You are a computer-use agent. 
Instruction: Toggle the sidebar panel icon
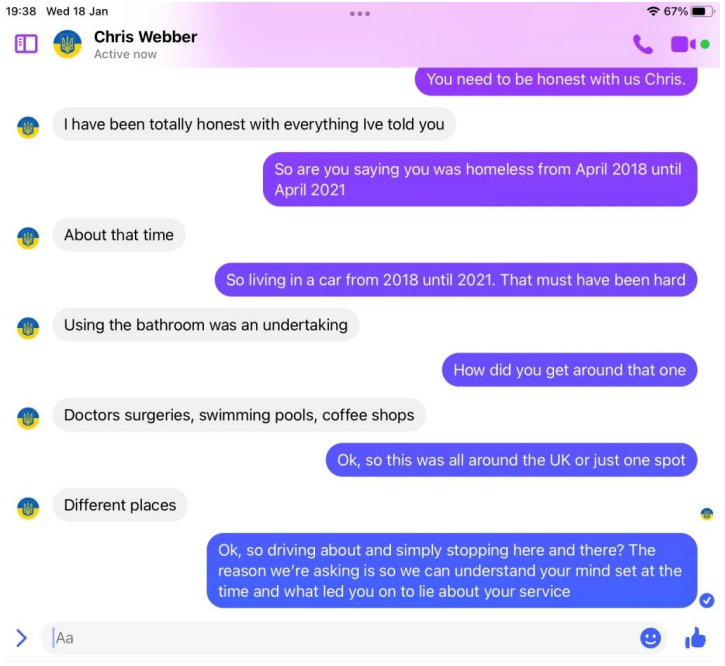click(x=26, y=44)
